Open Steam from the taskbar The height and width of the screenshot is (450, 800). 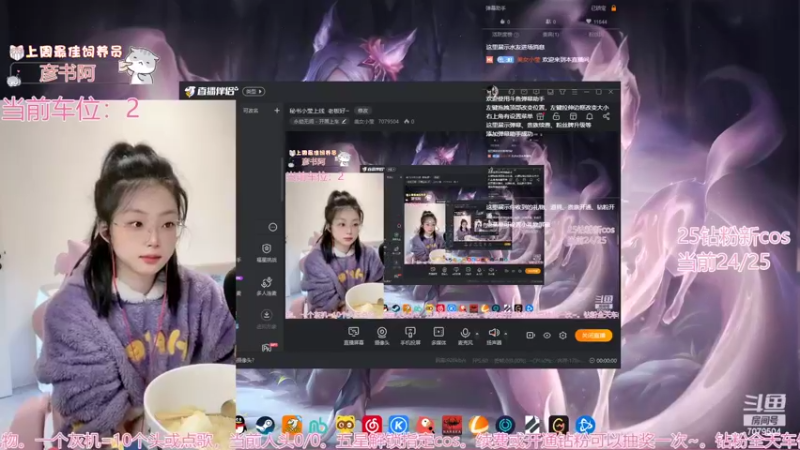point(265,424)
